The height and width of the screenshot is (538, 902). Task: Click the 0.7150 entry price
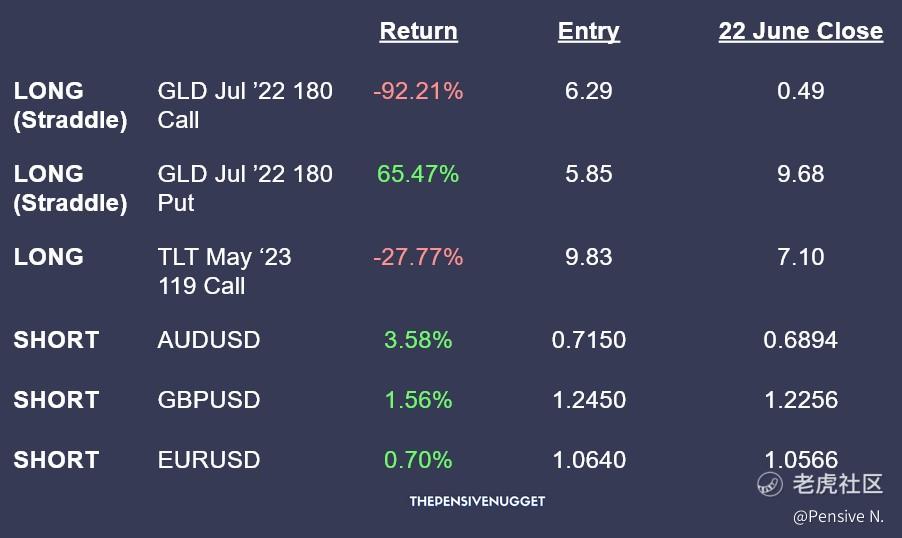tap(588, 340)
